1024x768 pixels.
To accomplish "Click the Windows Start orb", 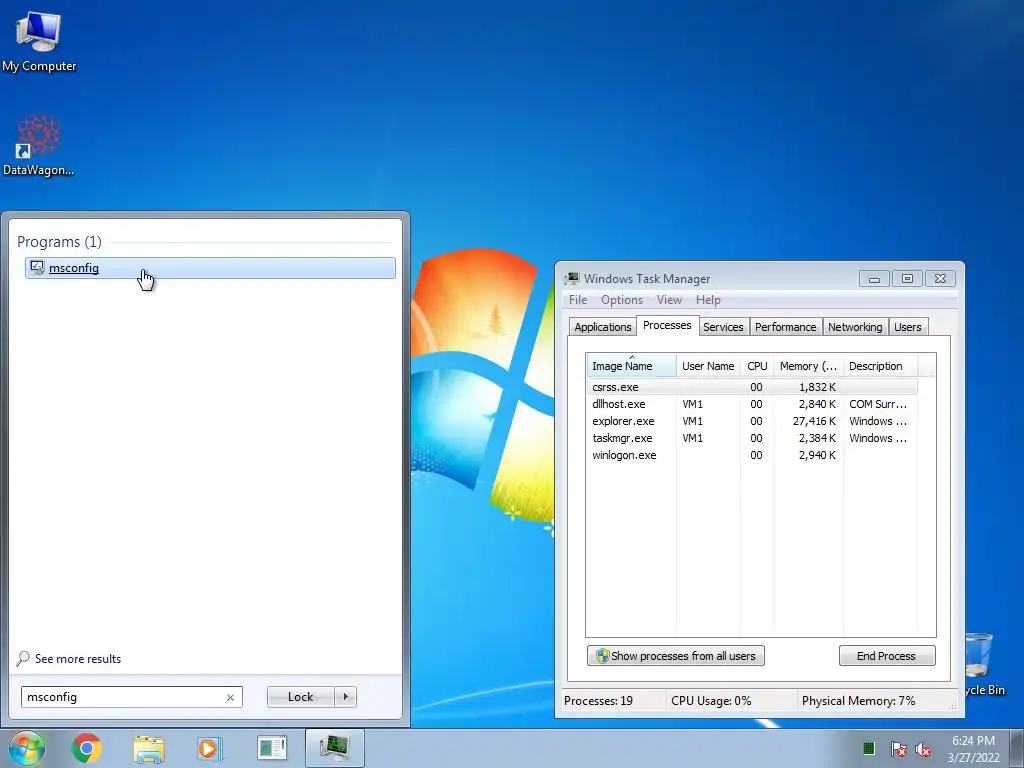I will 26,748.
